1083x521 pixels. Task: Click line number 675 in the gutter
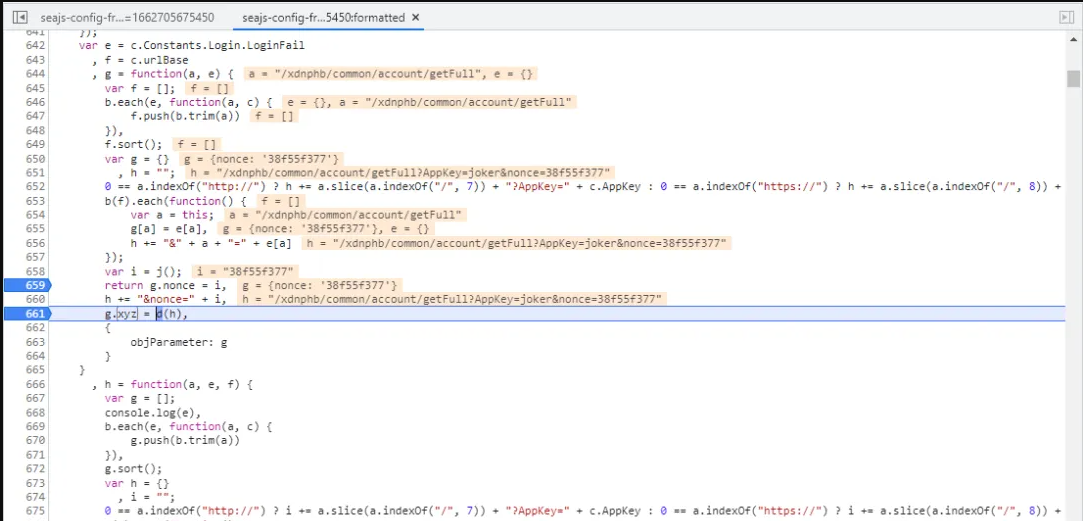coord(35,511)
